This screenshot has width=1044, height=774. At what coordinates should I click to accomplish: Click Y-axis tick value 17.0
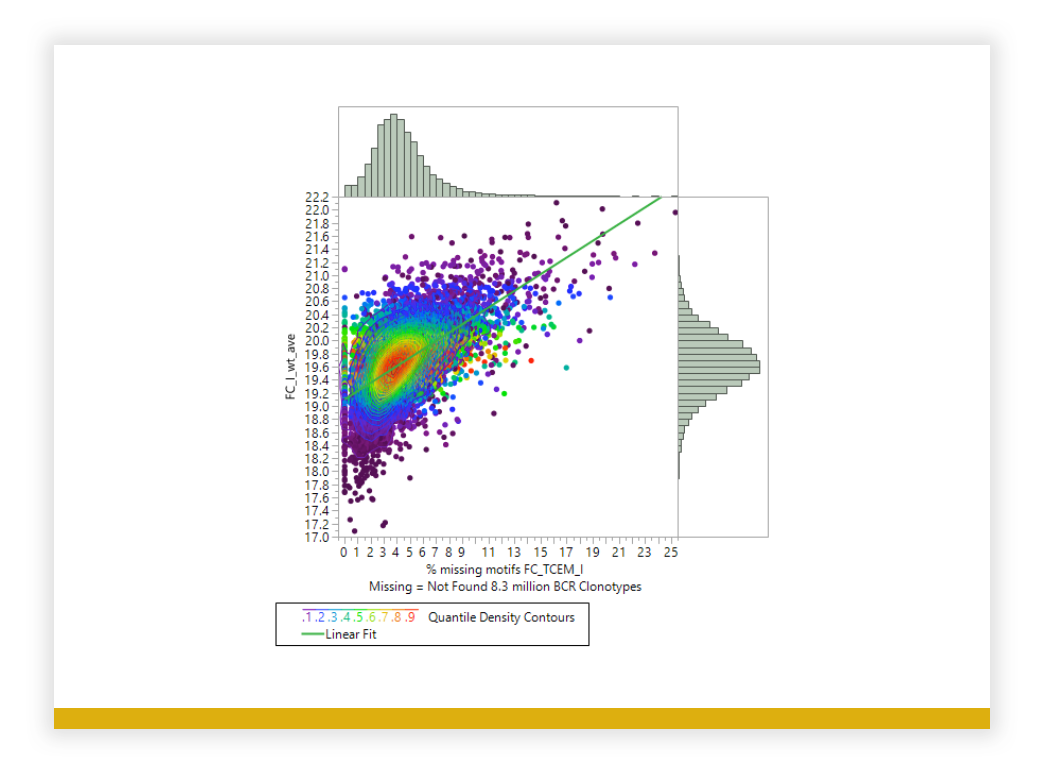point(317,537)
